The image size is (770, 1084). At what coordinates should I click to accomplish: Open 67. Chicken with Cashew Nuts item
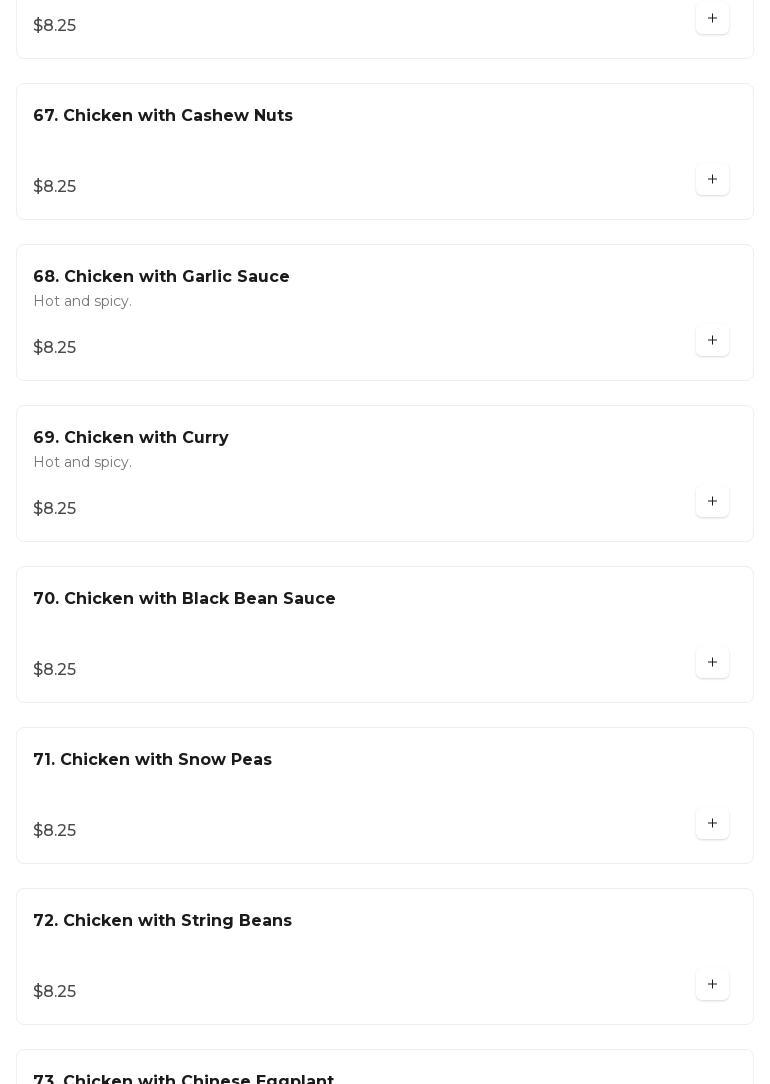[x=163, y=116]
